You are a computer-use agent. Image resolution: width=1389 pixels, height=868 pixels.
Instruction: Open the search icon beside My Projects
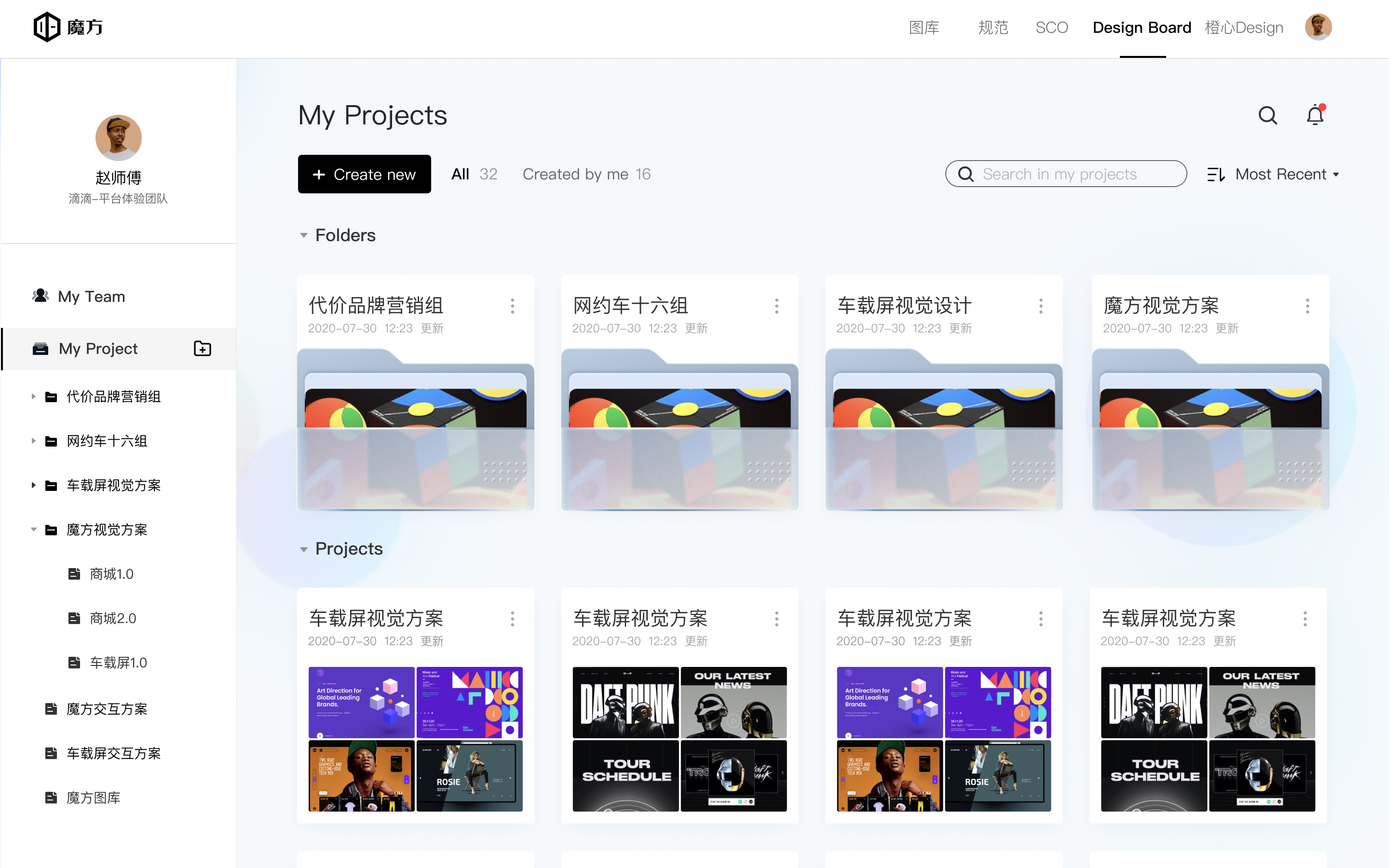1268,115
